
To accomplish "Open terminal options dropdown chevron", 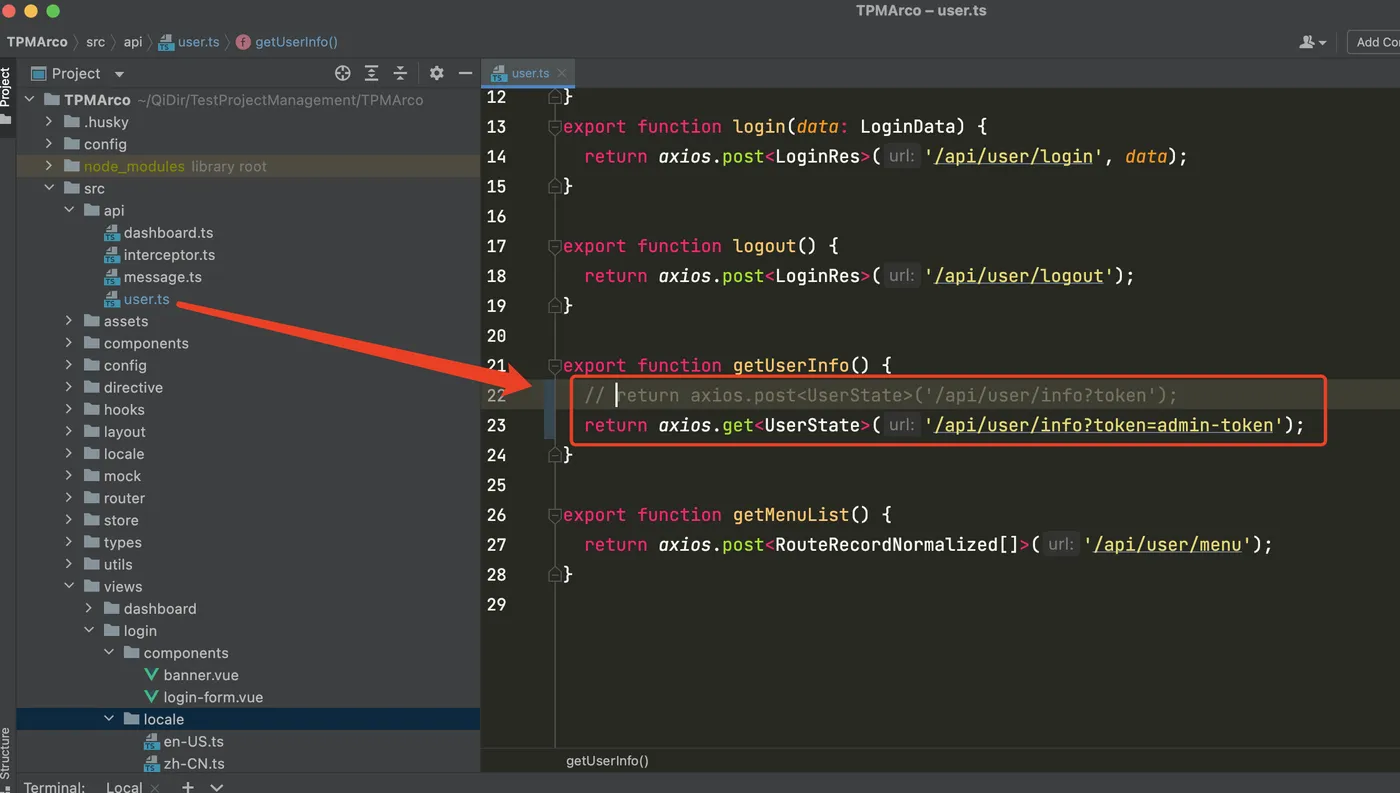I will tap(216, 787).
